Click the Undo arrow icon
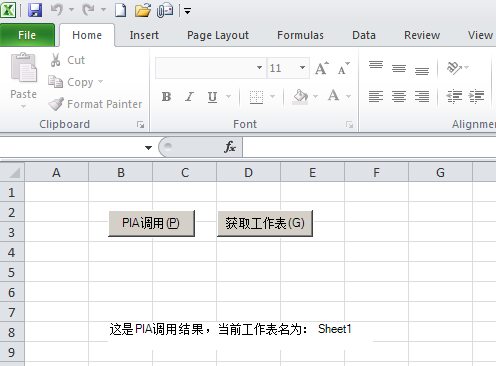The width and height of the screenshot is (496, 366). point(57,10)
